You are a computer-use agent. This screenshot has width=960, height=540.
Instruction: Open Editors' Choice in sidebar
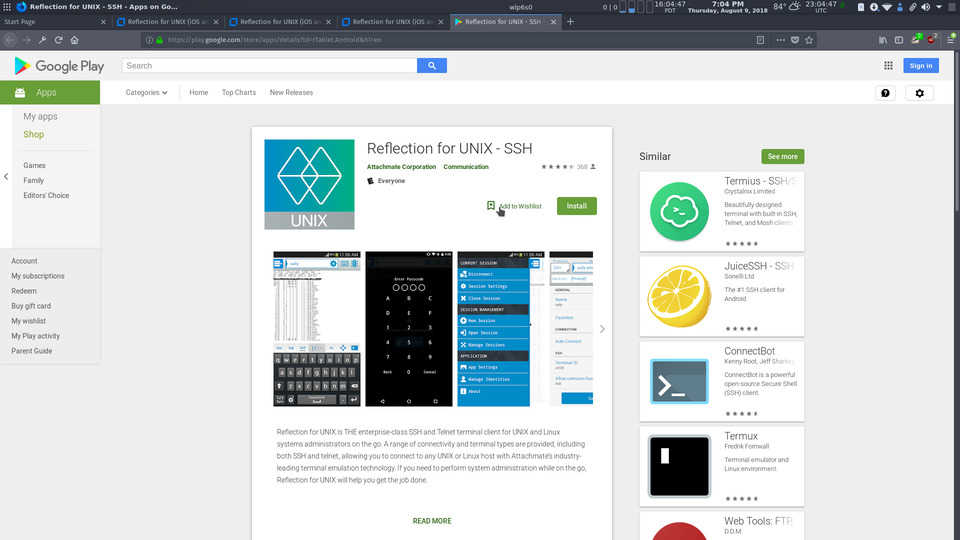tap(47, 195)
